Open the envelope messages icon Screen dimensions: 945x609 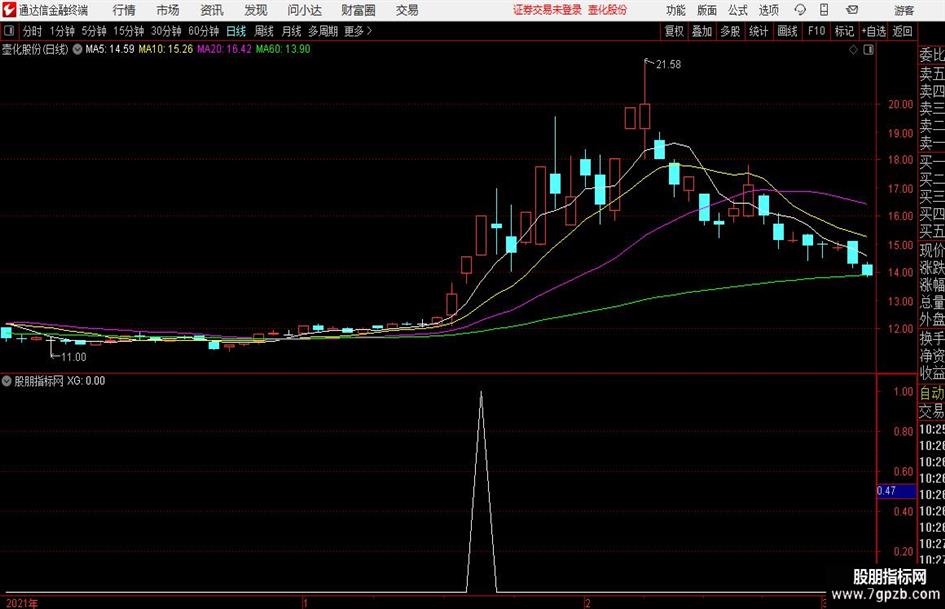tap(852, 10)
